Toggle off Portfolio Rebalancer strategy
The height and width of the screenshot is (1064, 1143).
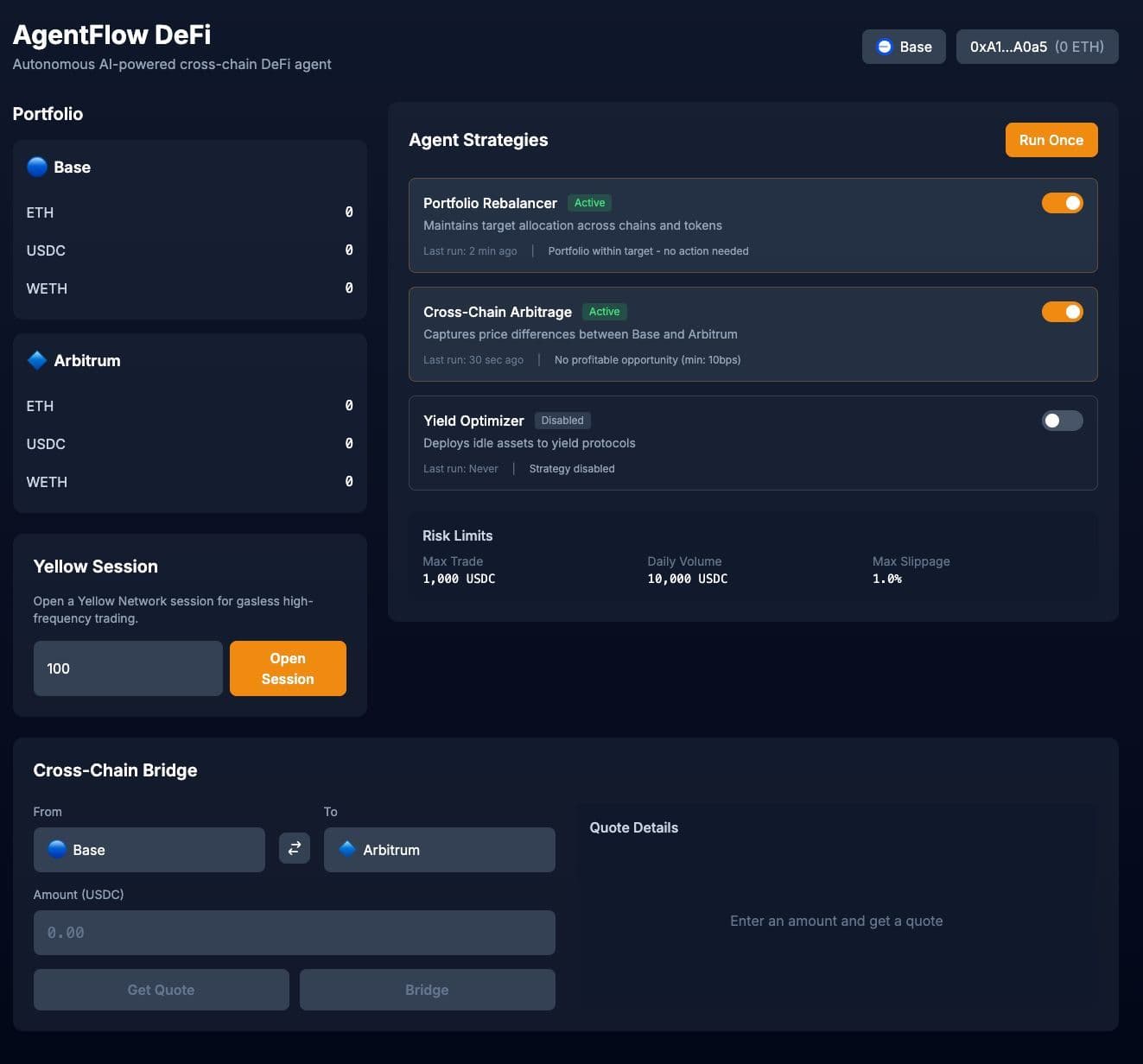pos(1063,203)
